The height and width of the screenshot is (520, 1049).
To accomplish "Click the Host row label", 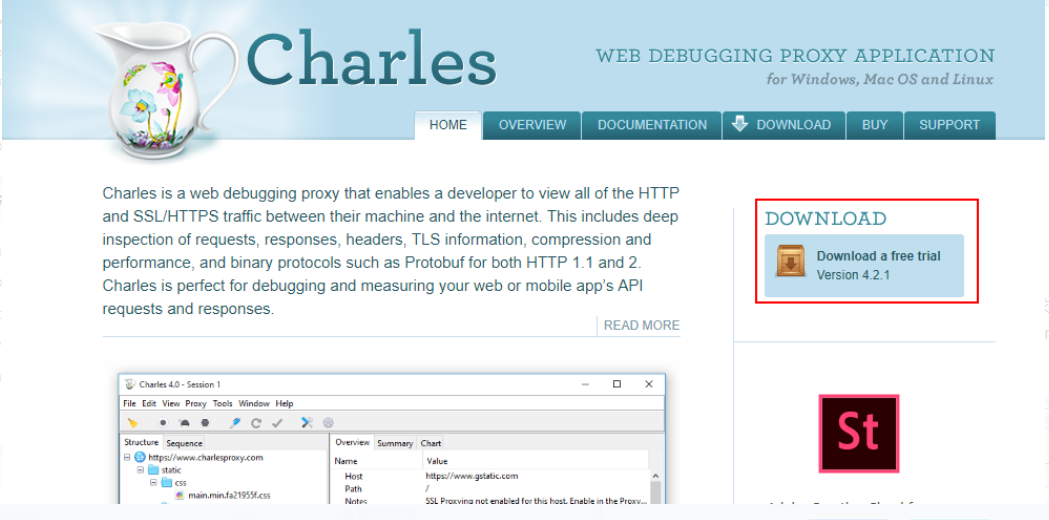I will [x=354, y=476].
